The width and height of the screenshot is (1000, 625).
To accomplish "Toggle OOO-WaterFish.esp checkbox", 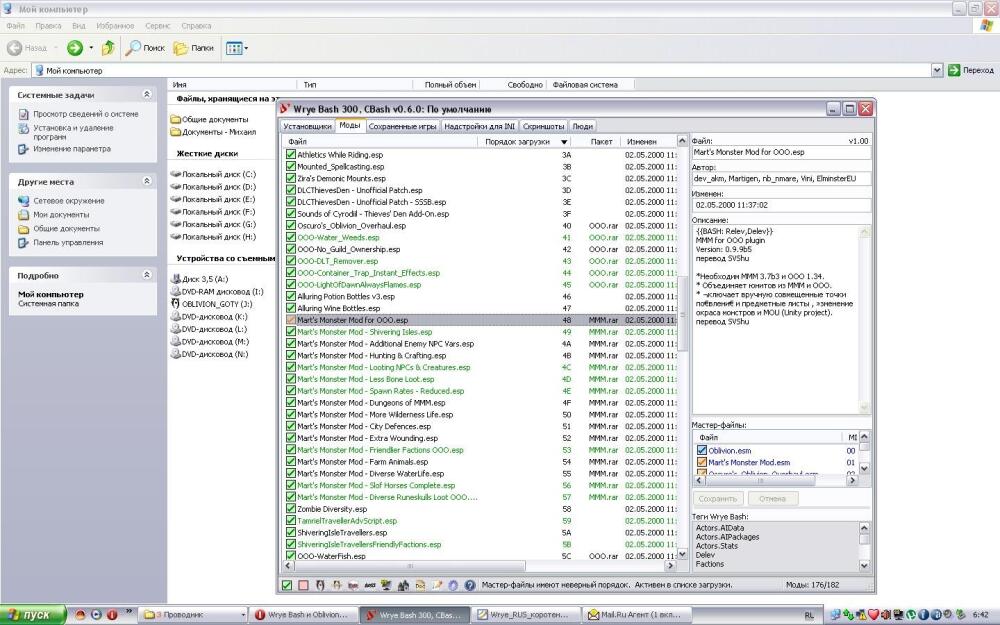I will [291, 556].
